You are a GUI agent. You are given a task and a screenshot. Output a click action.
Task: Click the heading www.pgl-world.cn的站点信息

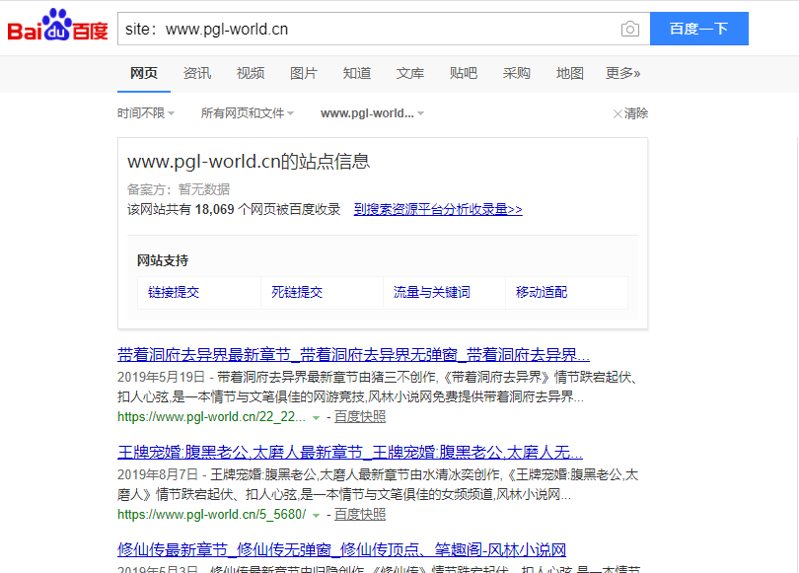click(249, 162)
